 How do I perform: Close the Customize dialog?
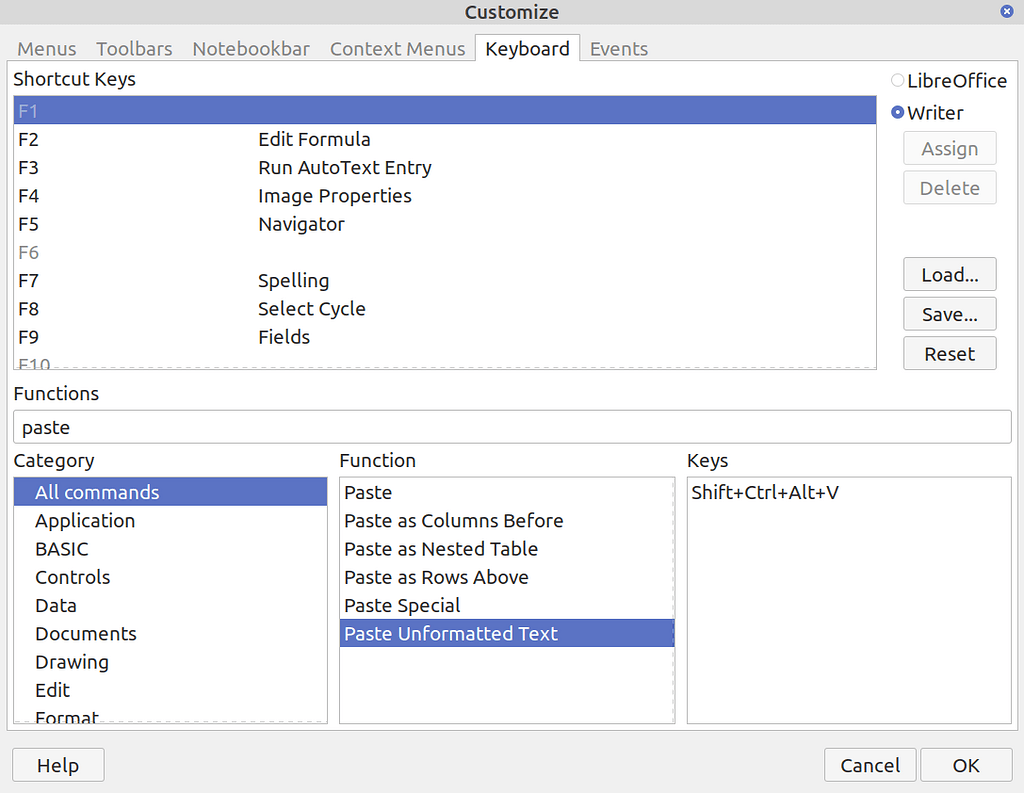[x=870, y=765]
